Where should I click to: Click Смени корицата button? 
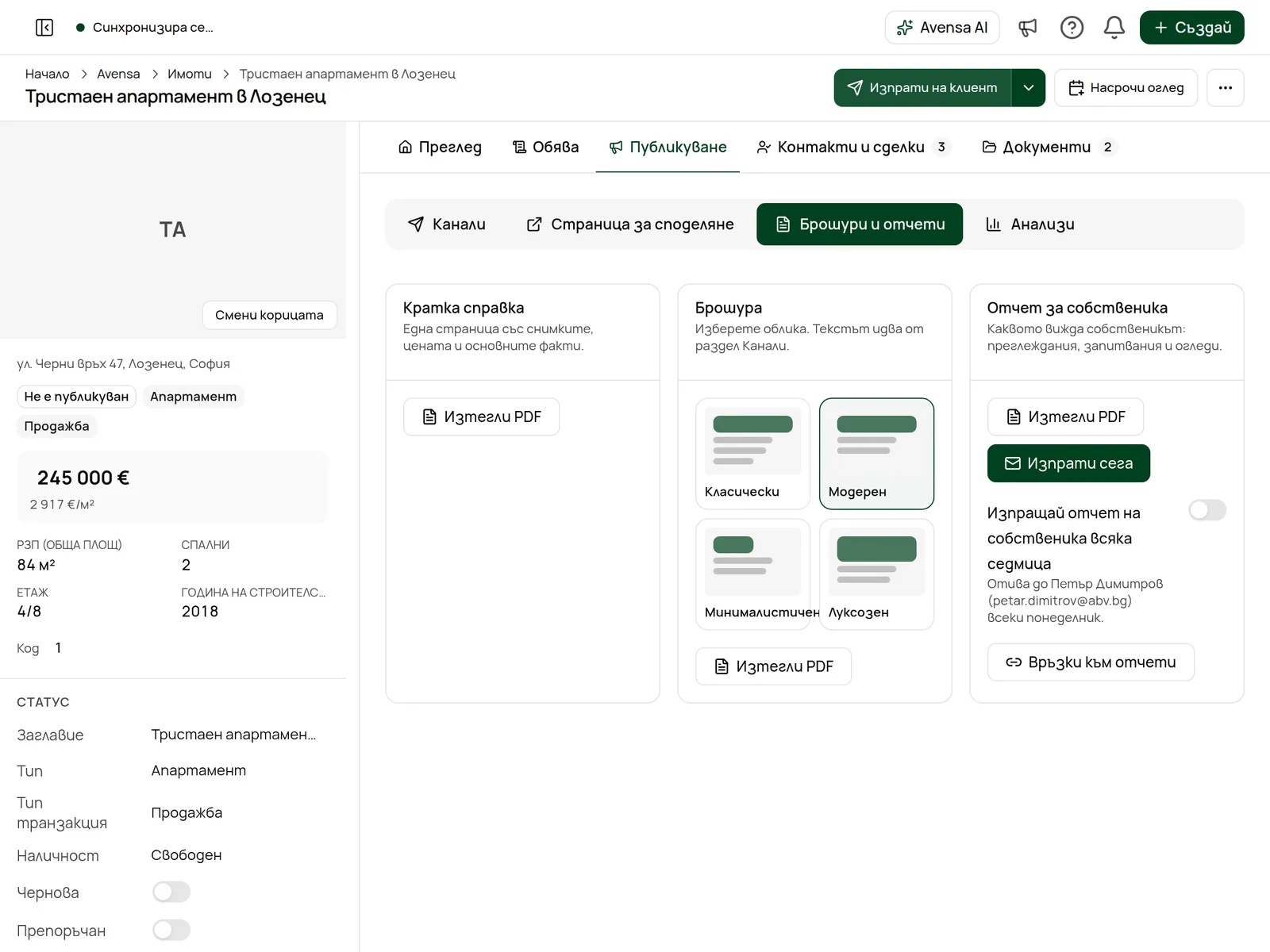pos(269,315)
